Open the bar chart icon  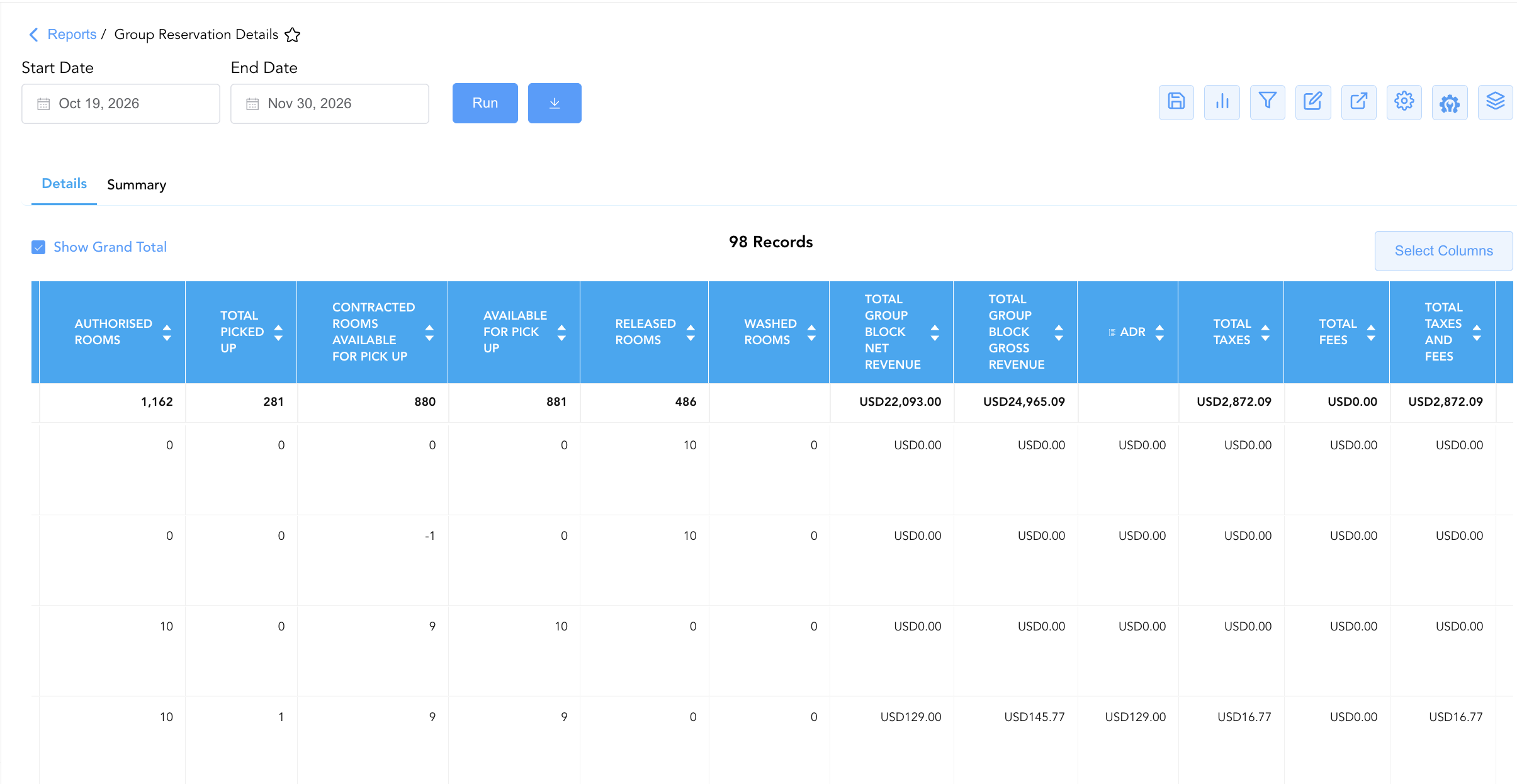(1222, 102)
